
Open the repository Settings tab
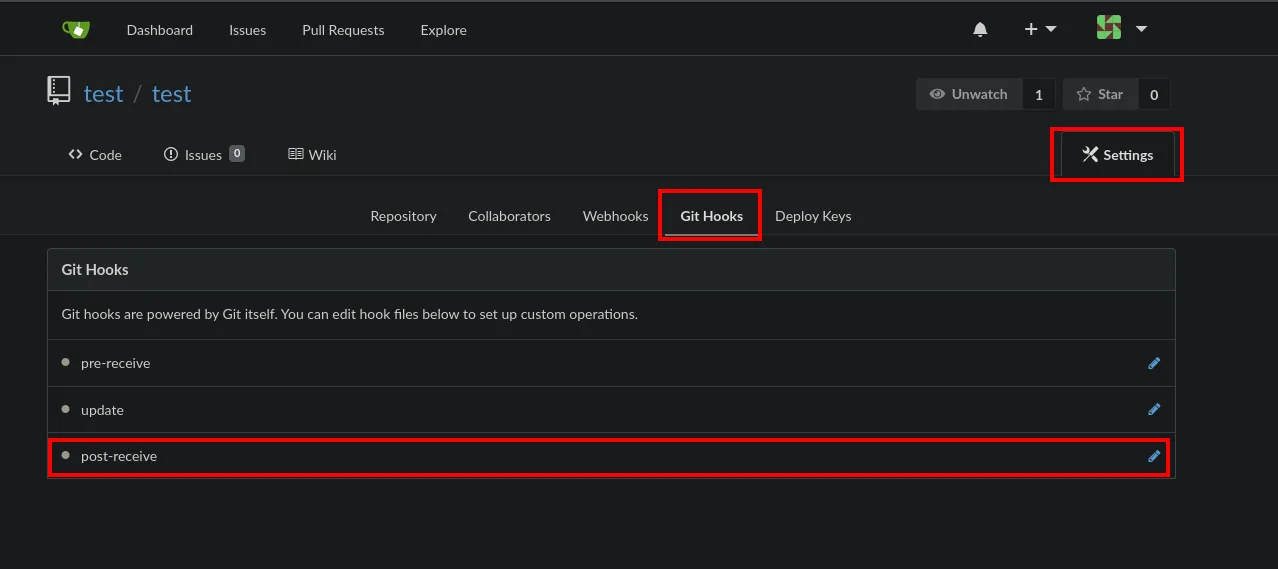1117,154
